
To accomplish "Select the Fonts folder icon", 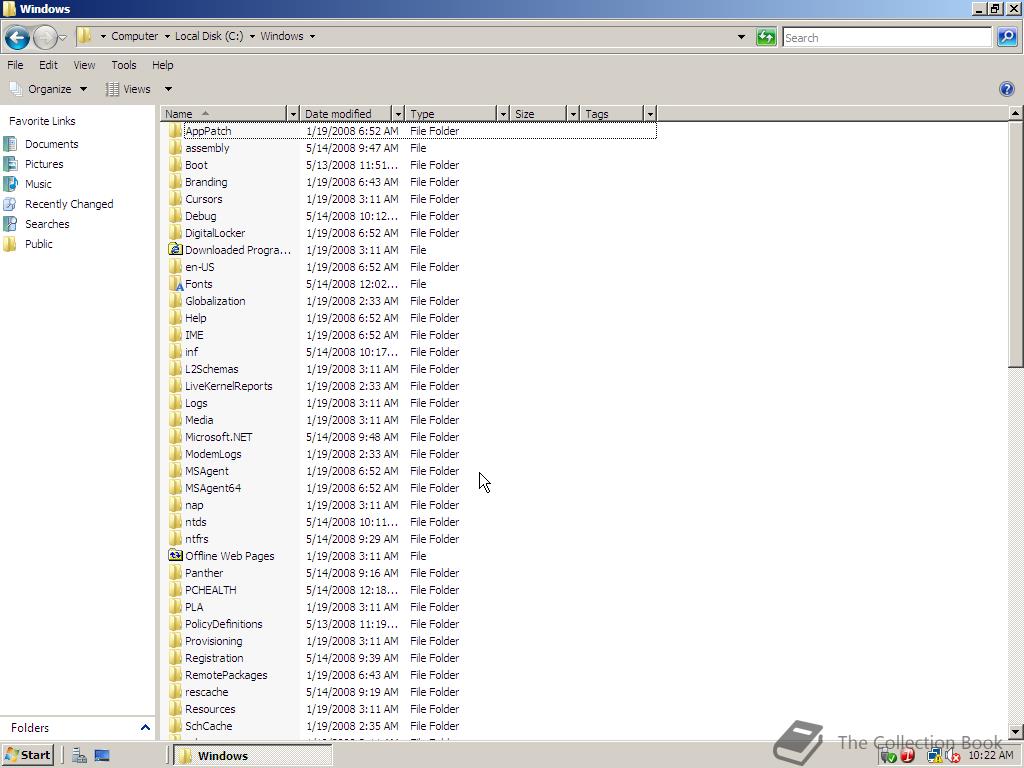I will pyautogui.click(x=175, y=283).
